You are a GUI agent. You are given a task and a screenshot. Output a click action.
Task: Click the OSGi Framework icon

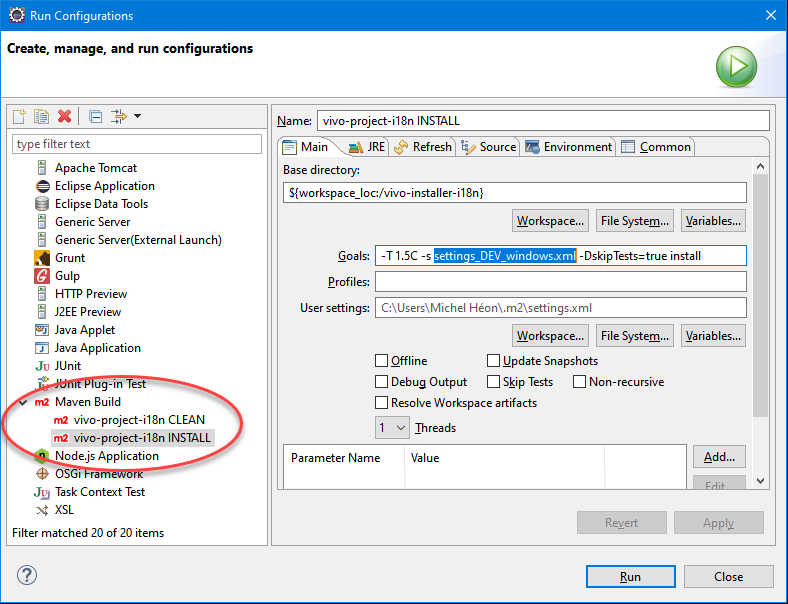pos(43,474)
